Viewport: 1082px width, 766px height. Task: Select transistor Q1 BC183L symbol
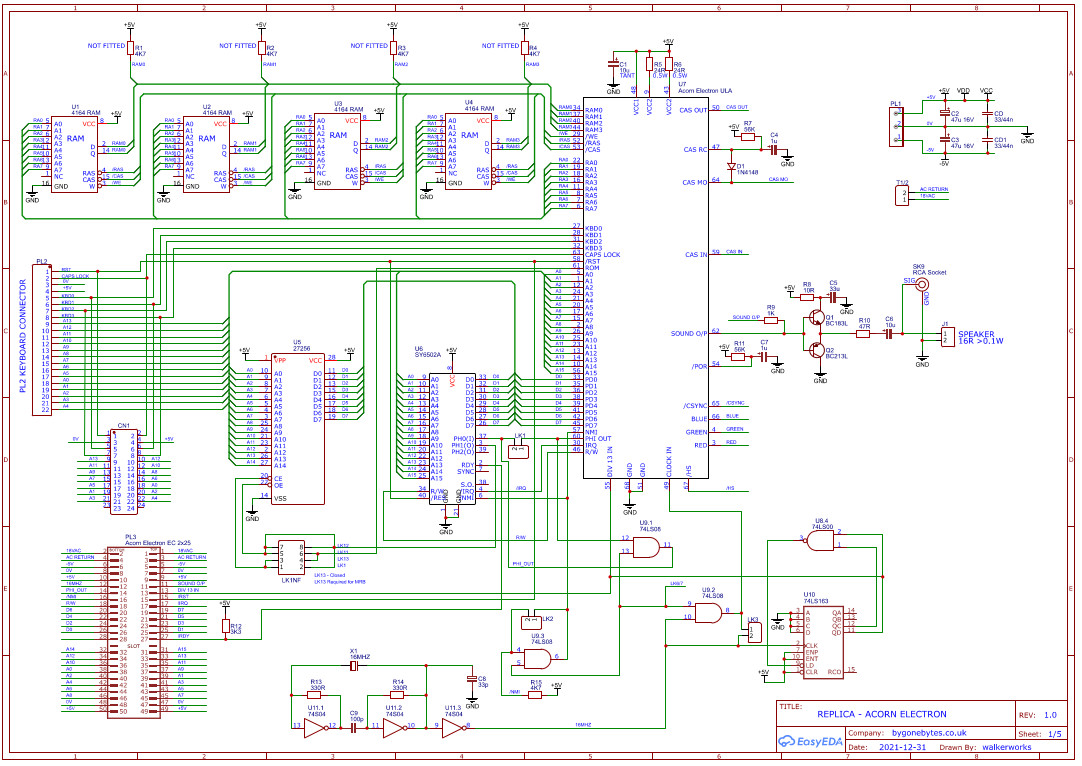pyautogui.click(x=816, y=318)
